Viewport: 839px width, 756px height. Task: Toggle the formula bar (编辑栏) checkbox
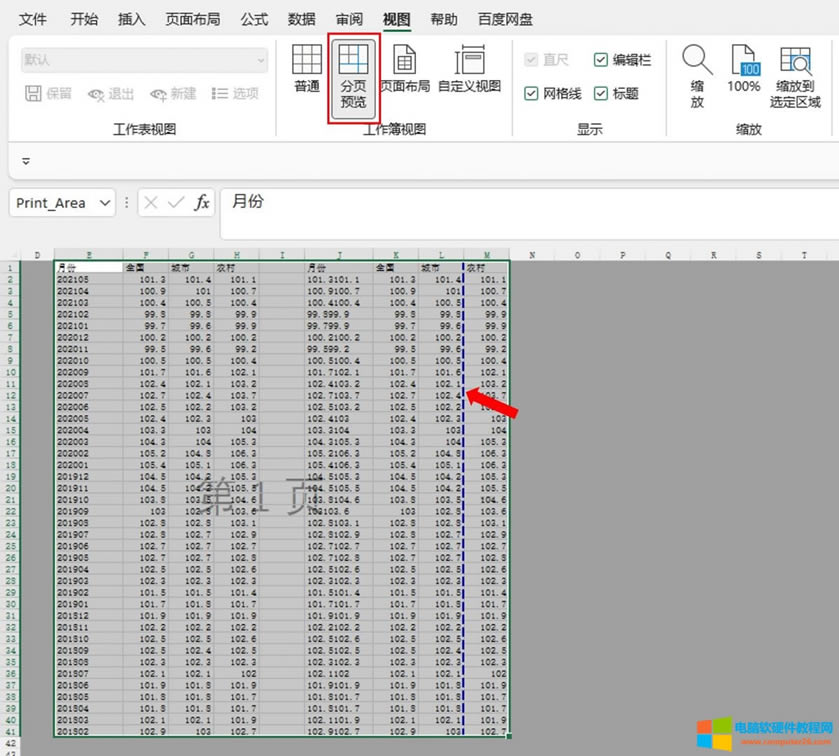pos(601,60)
